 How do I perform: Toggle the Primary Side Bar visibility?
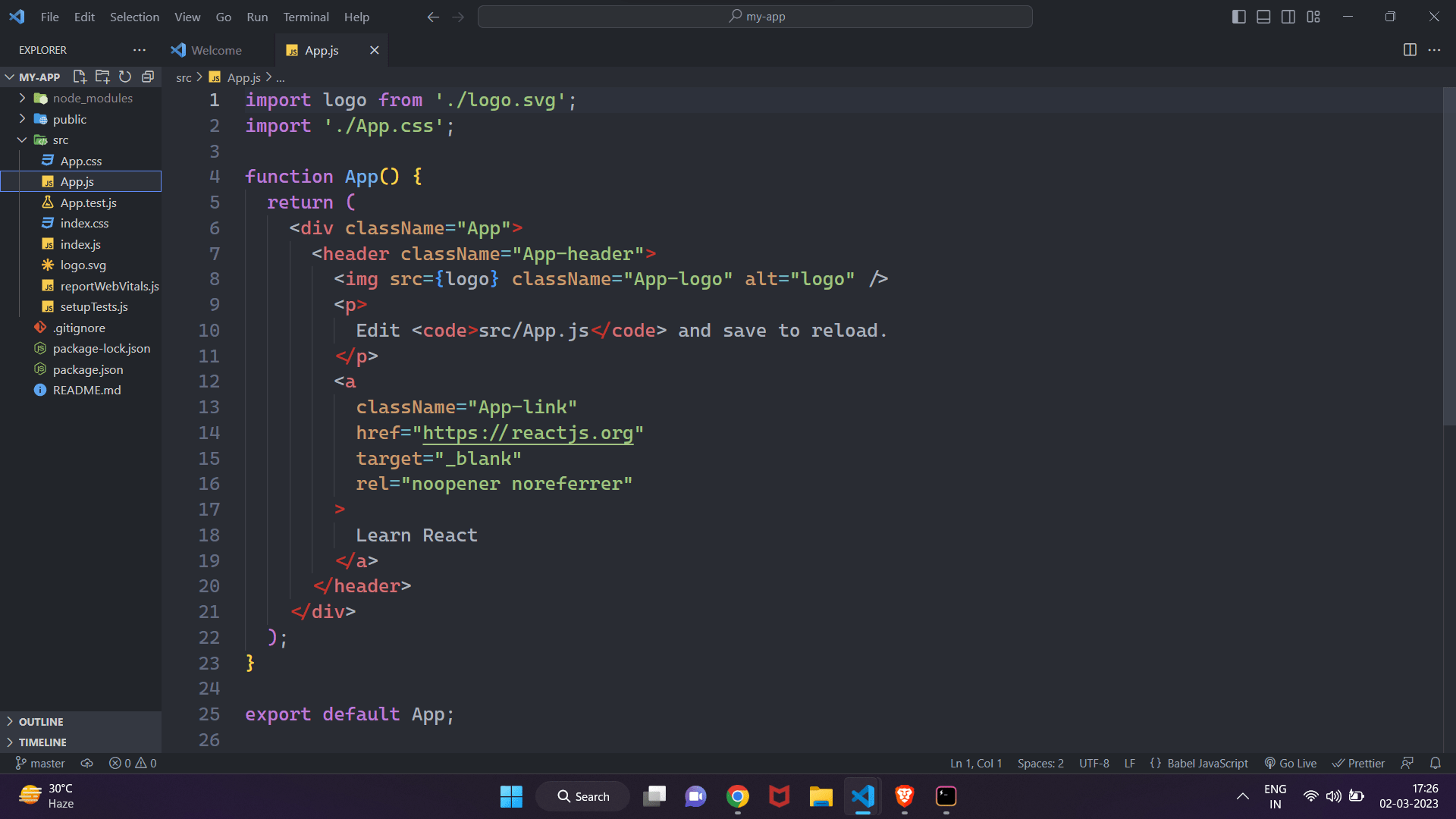1239,17
